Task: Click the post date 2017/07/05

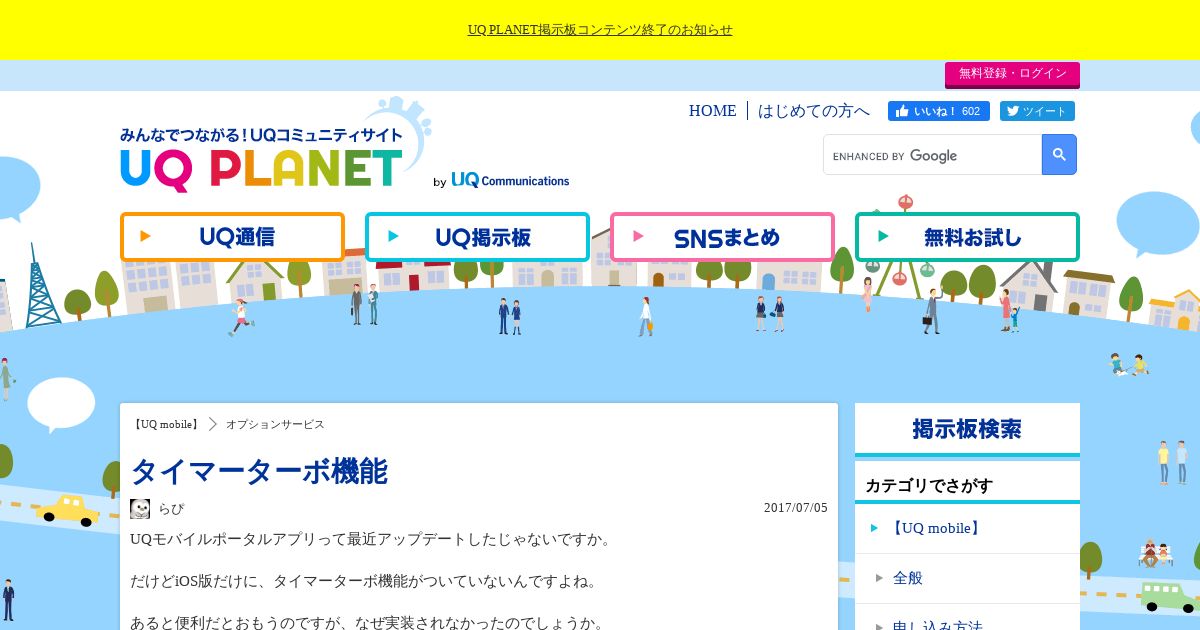Action: tap(796, 508)
